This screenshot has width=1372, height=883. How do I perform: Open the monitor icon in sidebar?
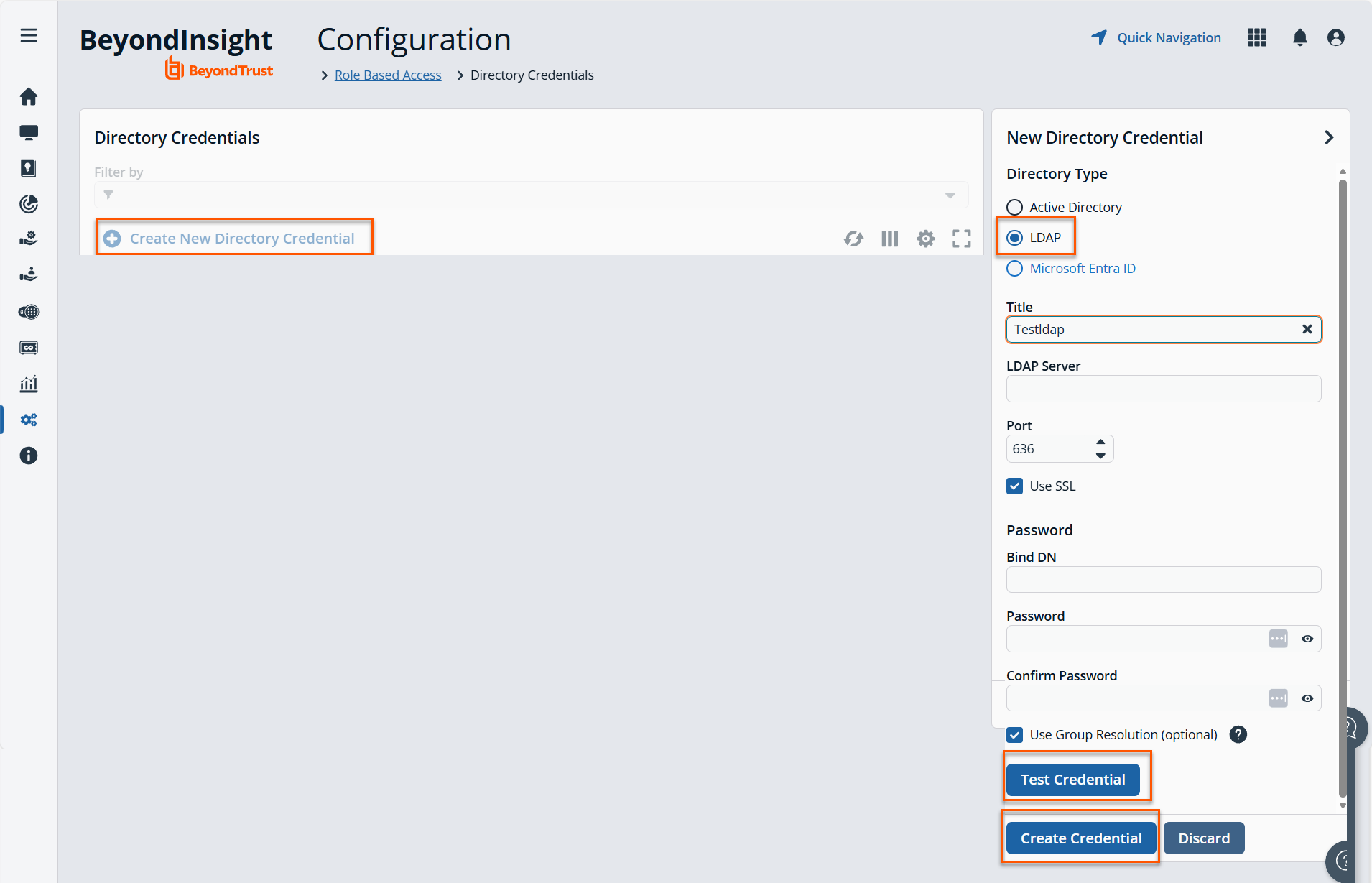pos(29,132)
